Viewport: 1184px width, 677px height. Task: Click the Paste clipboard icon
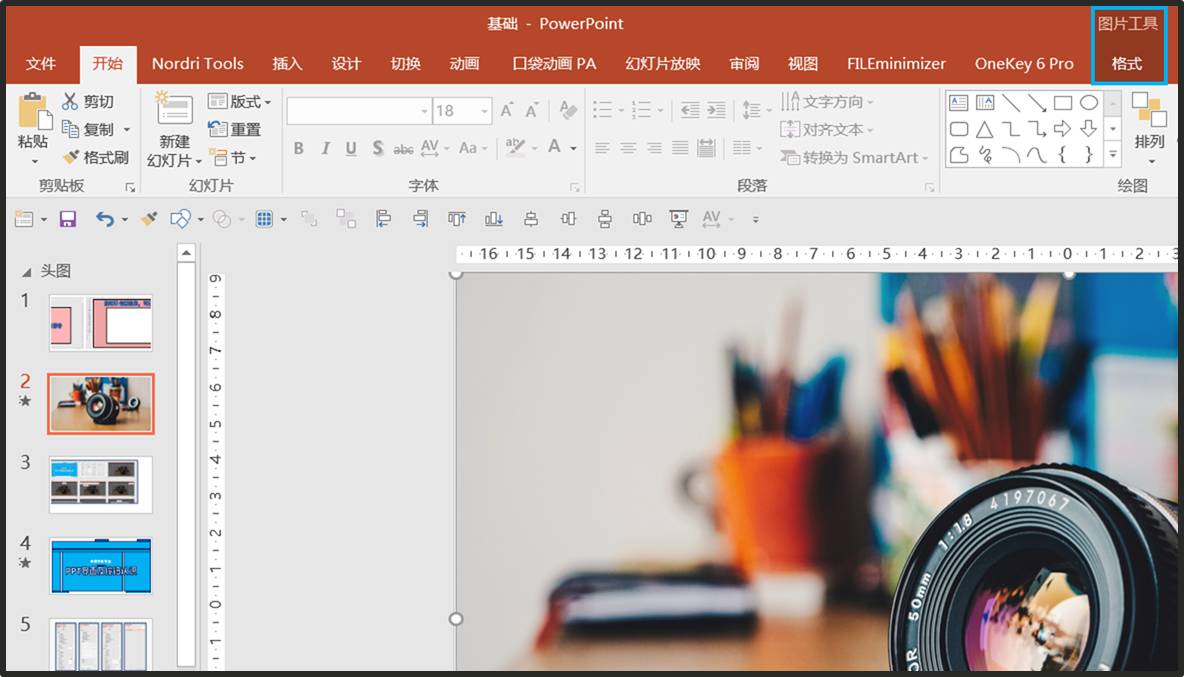coord(33,110)
